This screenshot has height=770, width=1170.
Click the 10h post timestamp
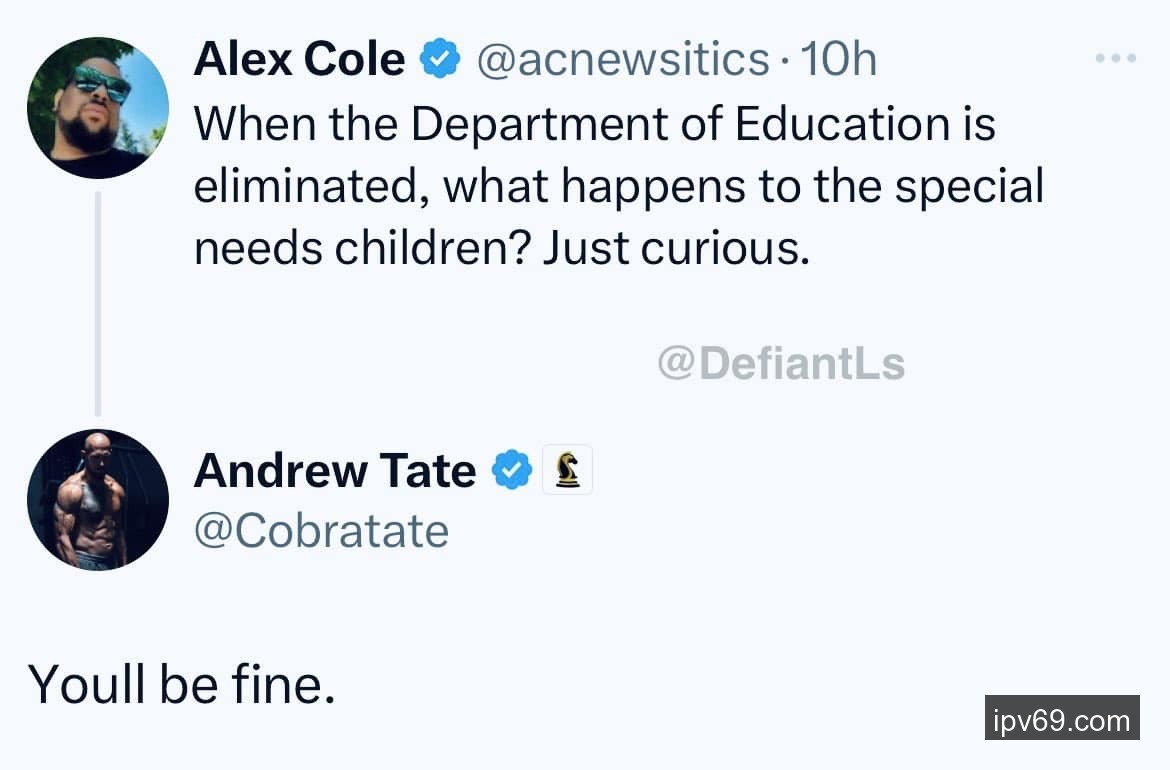tap(838, 60)
